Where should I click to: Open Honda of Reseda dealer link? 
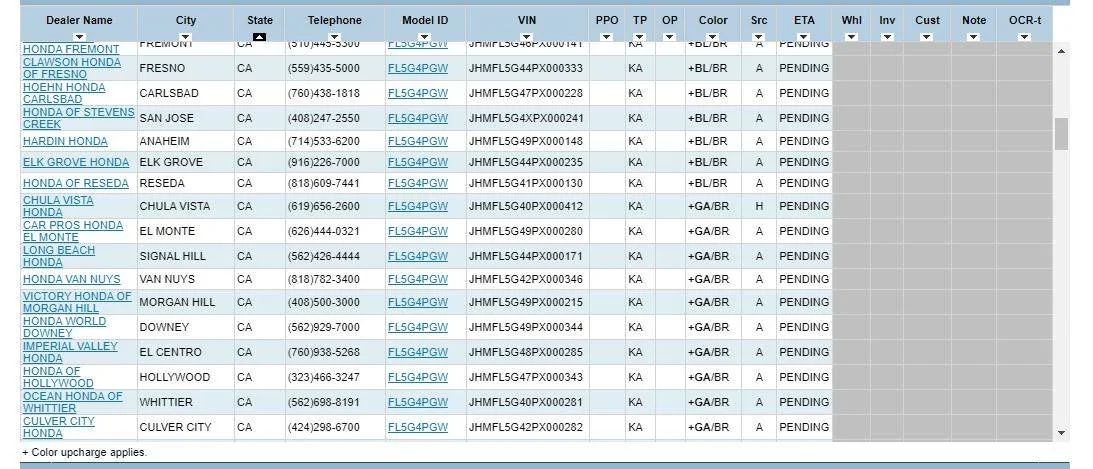[x=76, y=183]
